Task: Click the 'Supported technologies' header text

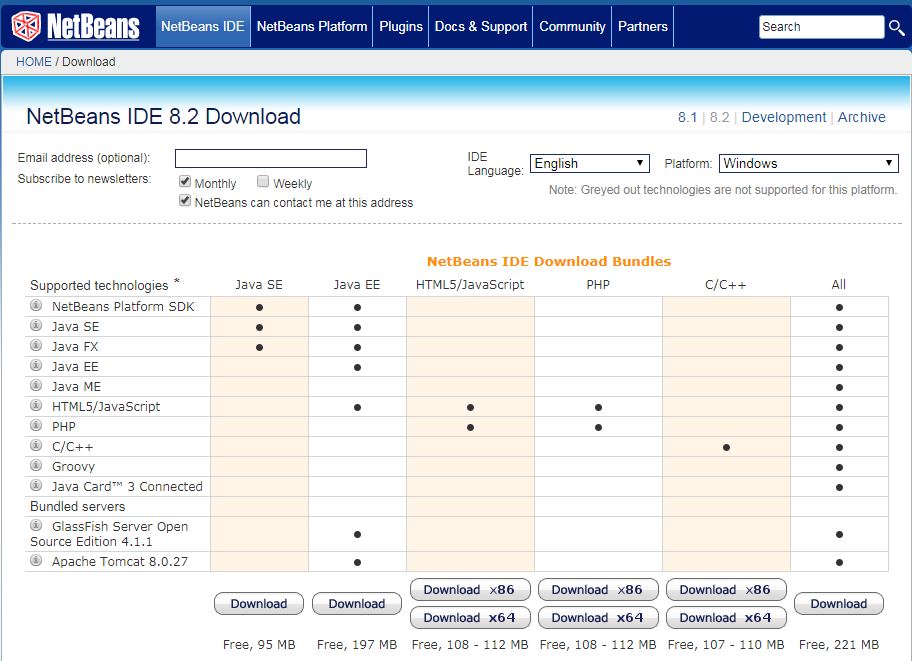Action: click(x=99, y=286)
